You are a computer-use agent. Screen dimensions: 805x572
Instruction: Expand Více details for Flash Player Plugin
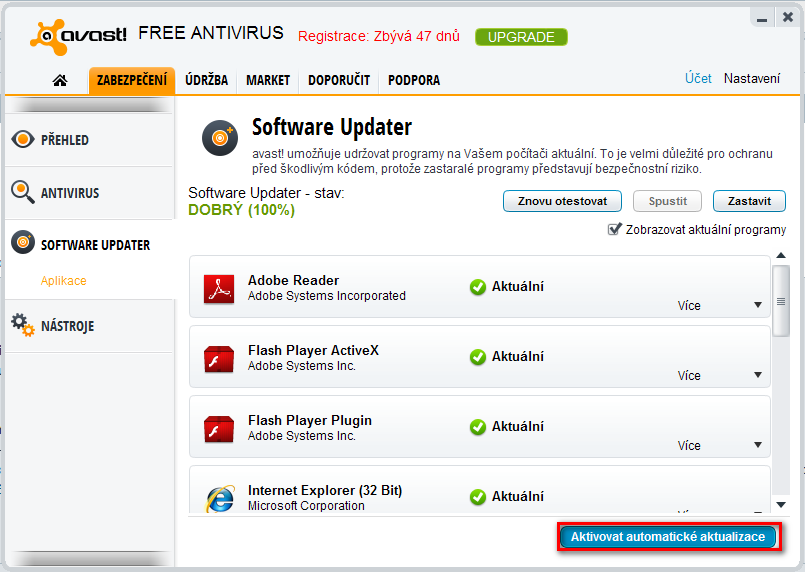click(x=758, y=446)
